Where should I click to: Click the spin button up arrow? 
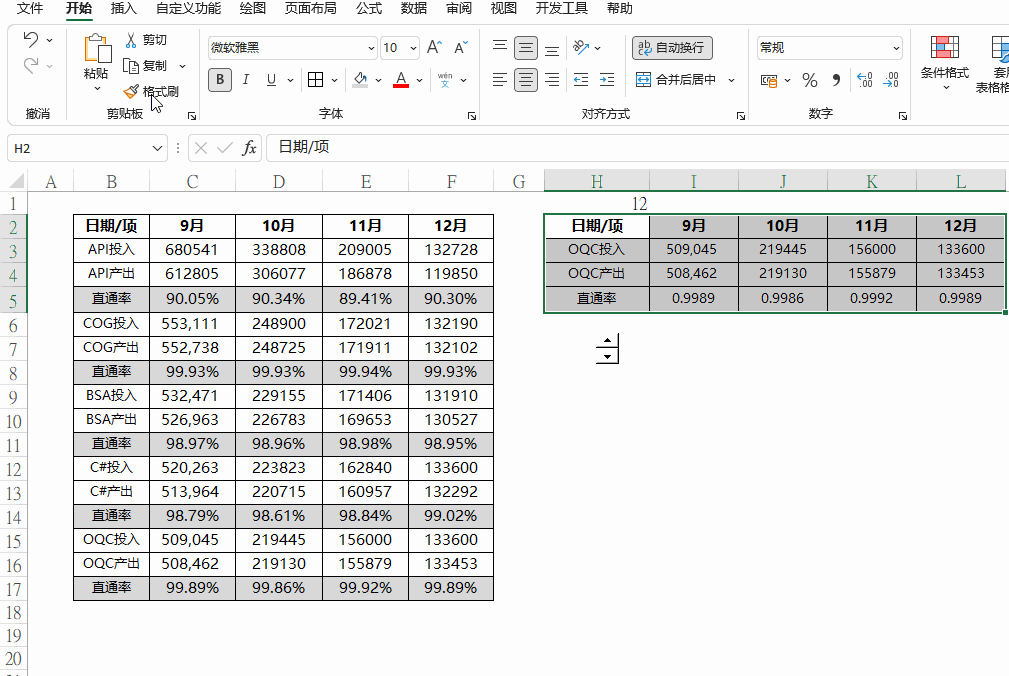(x=607, y=341)
